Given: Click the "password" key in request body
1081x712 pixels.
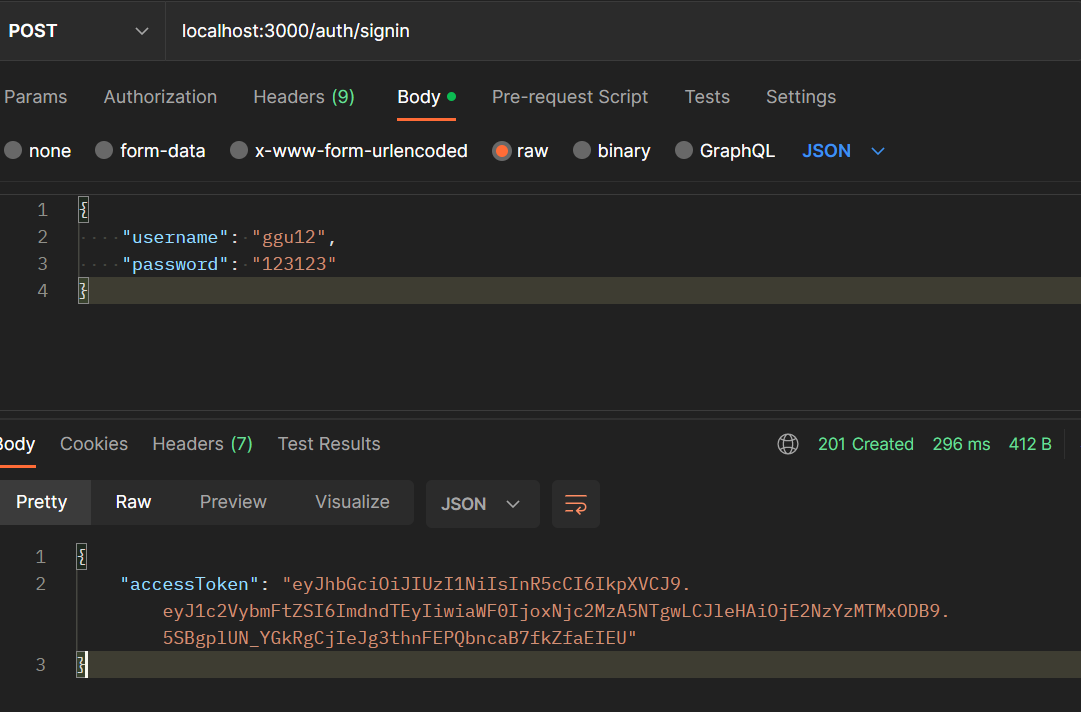Looking at the screenshot, I should [175, 264].
